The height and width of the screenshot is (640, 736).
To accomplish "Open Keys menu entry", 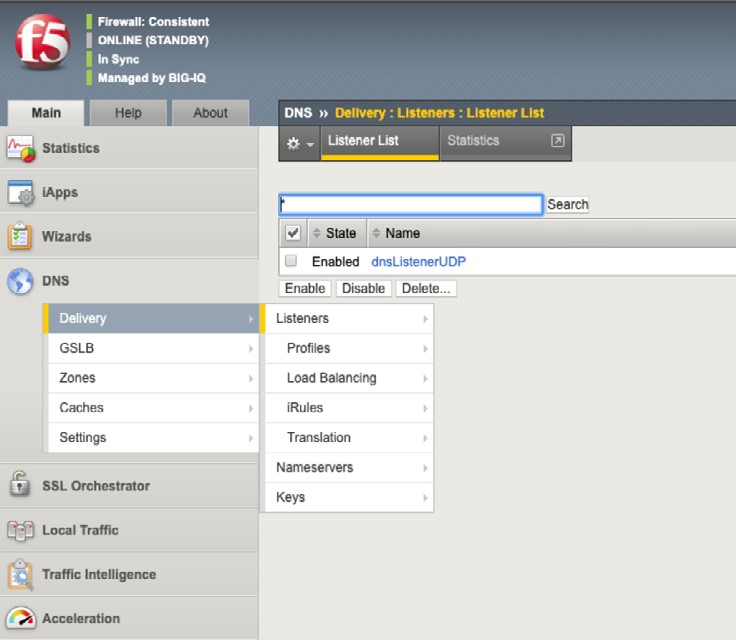I will pyautogui.click(x=349, y=497).
